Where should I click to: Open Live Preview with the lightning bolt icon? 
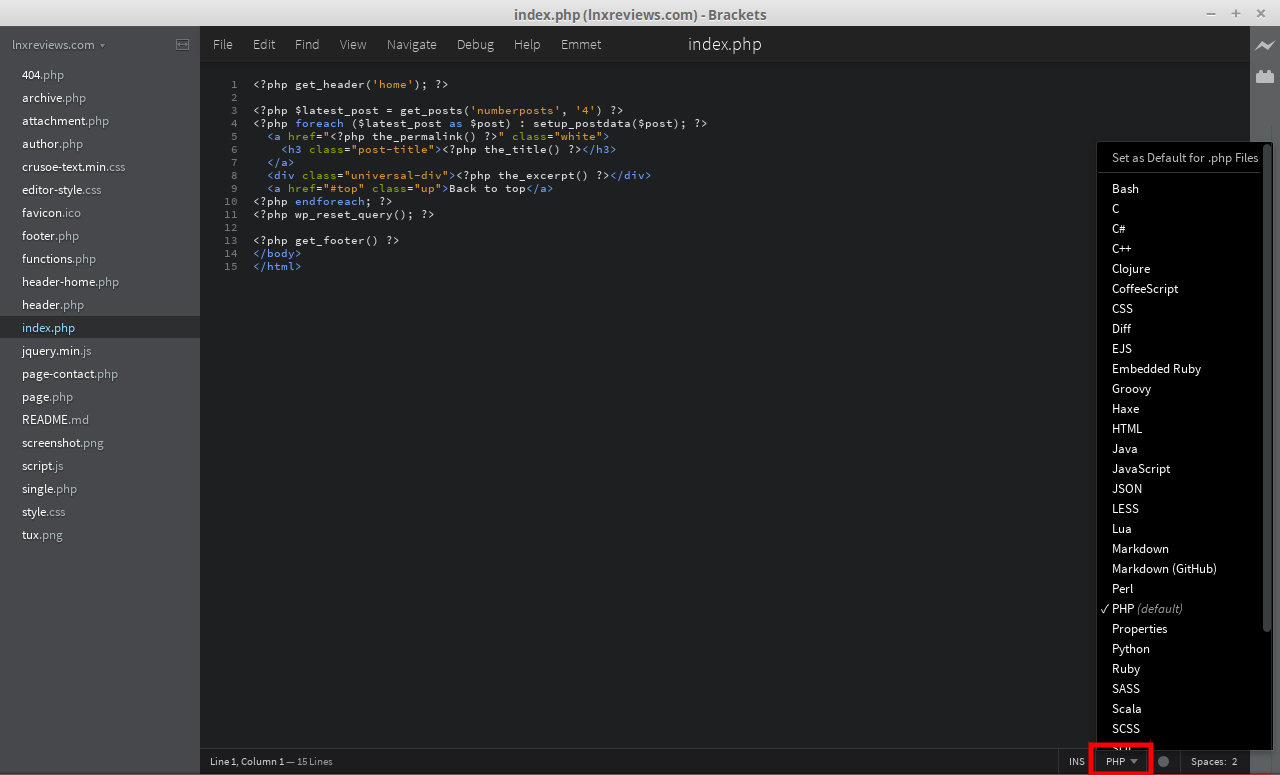[1266, 45]
